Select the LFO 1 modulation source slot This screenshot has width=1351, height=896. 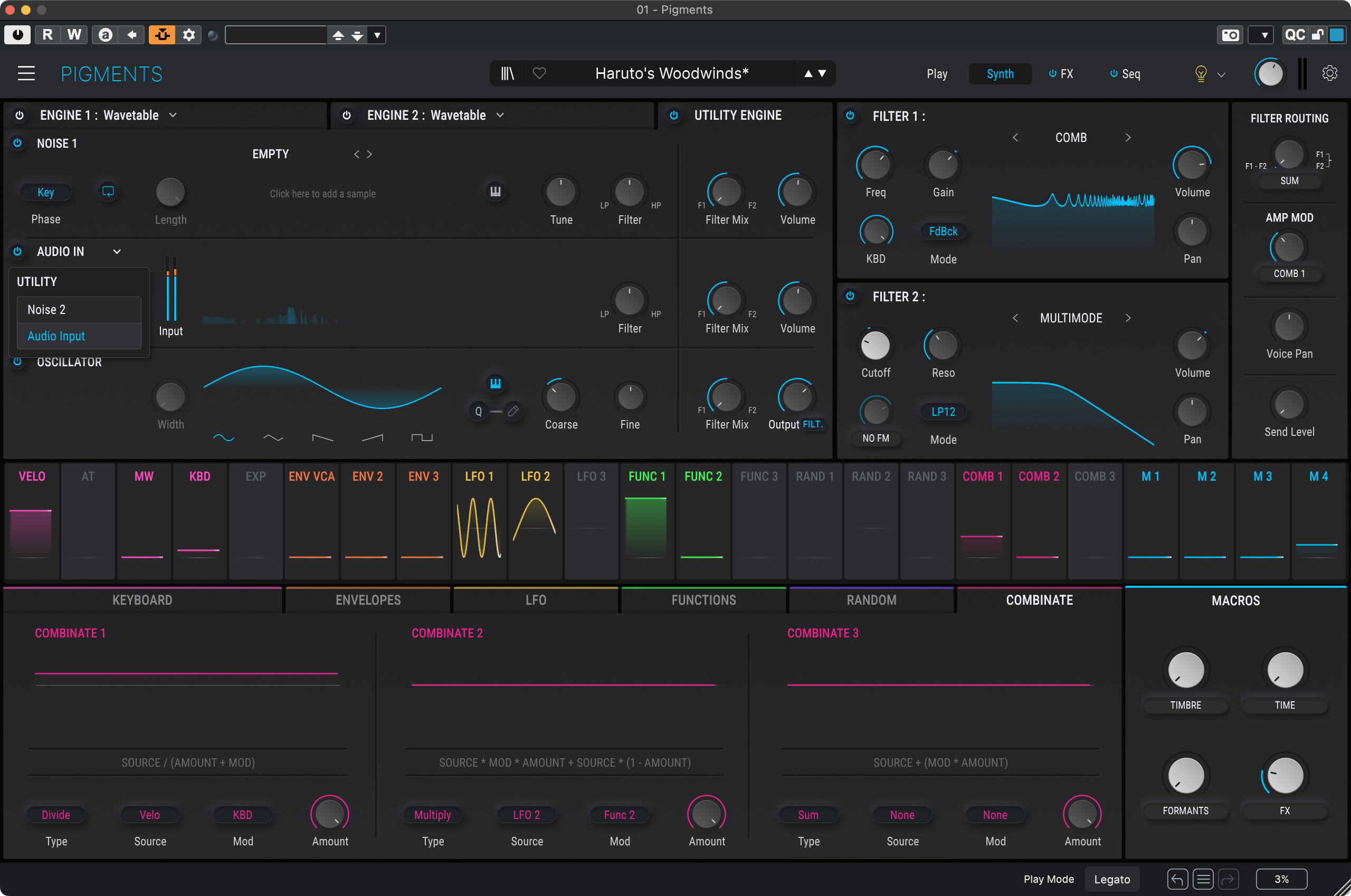(x=479, y=521)
